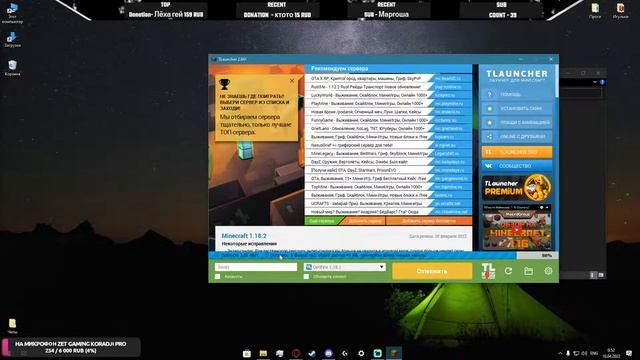
Task: Click the download progress bar
Action: coord(383,256)
